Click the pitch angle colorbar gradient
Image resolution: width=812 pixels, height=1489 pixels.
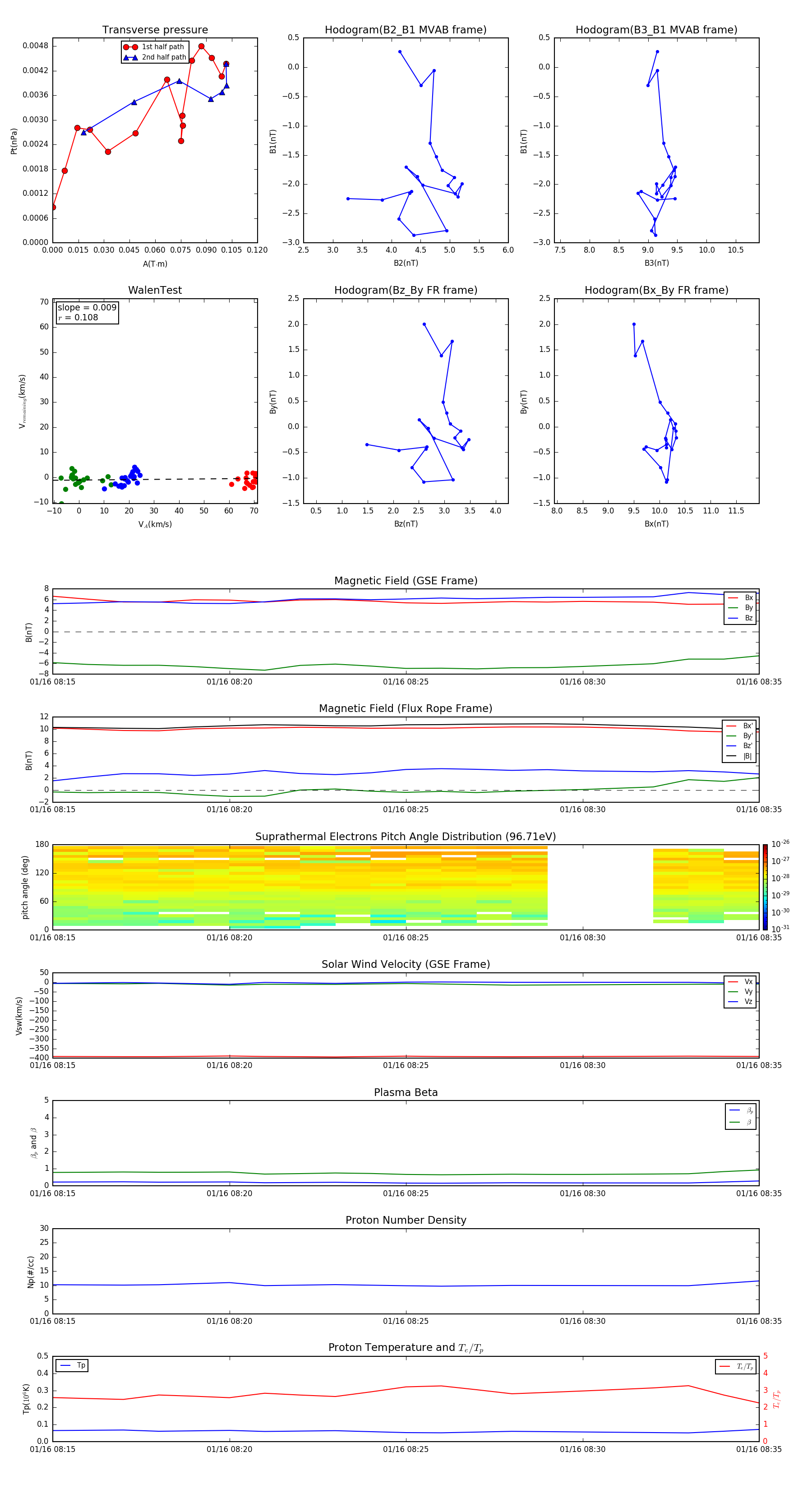pos(765,887)
